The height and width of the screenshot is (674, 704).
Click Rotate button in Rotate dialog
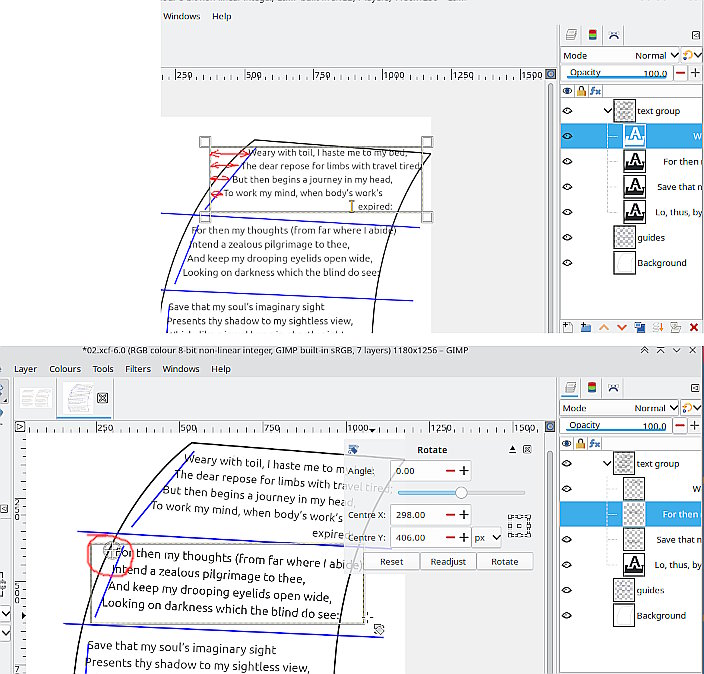(505, 562)
